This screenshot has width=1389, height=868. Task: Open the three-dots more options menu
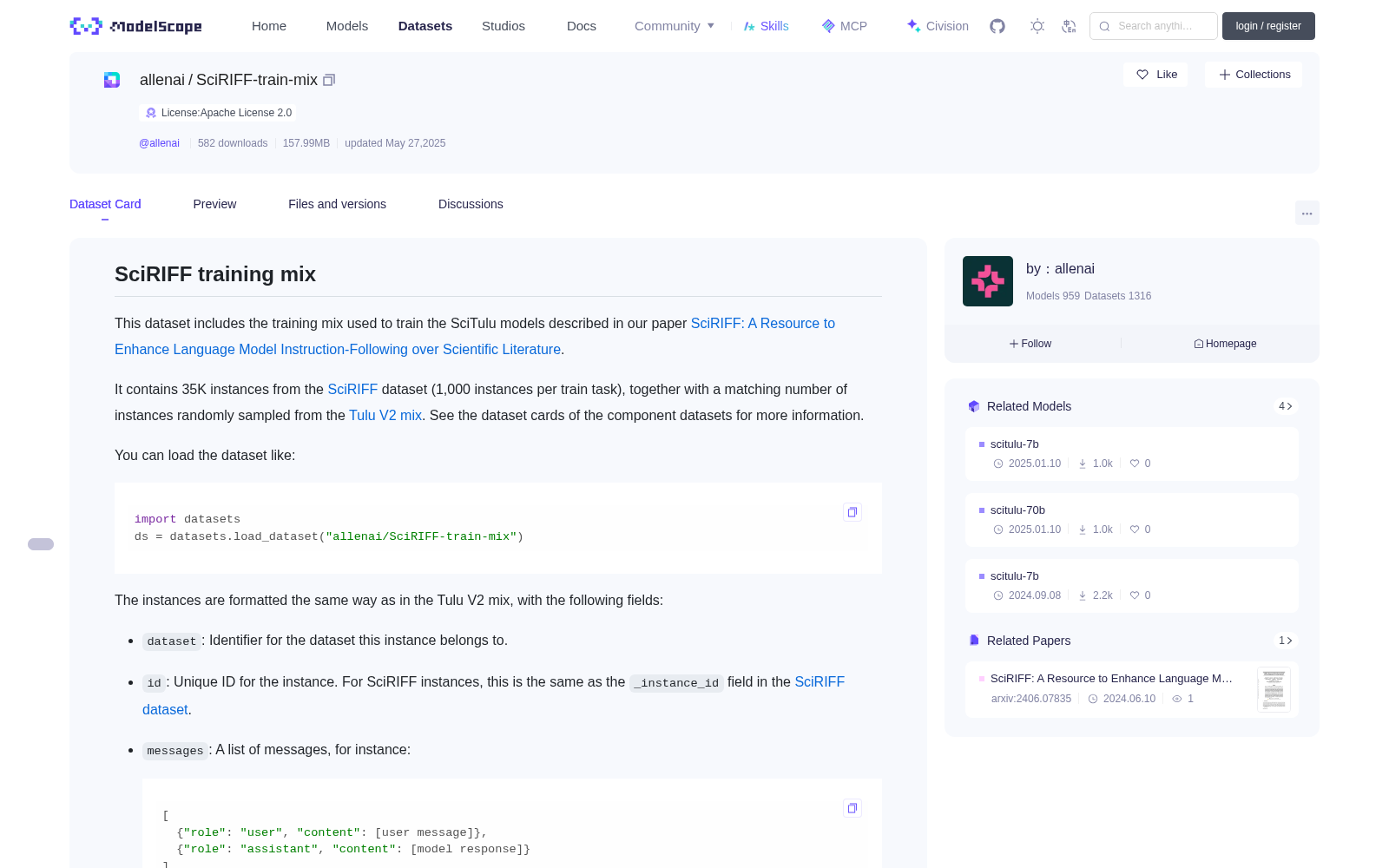[1307, 213]
